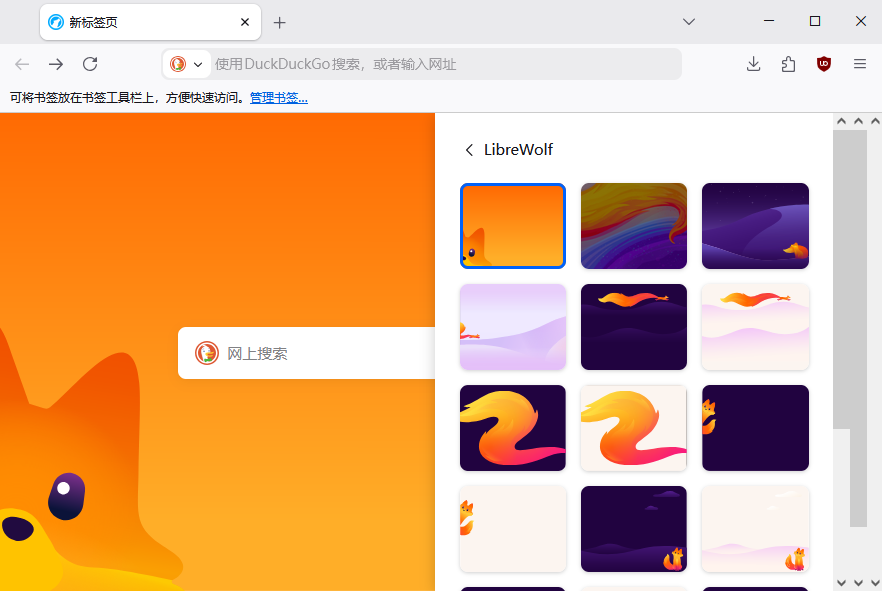The height and width of the screenshot is (591, 882).
Task: Select the cream wallpaper with large fox tail
Action: 633,428
